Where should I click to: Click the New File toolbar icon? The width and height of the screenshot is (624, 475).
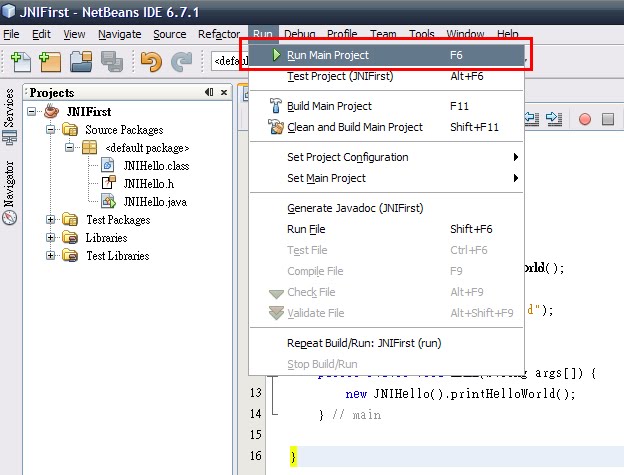coord(21,62)
